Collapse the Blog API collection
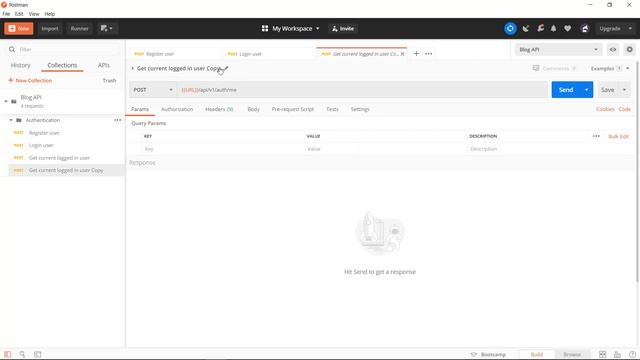The height and width of the screenshot is (360, 640). click(6, 101)
